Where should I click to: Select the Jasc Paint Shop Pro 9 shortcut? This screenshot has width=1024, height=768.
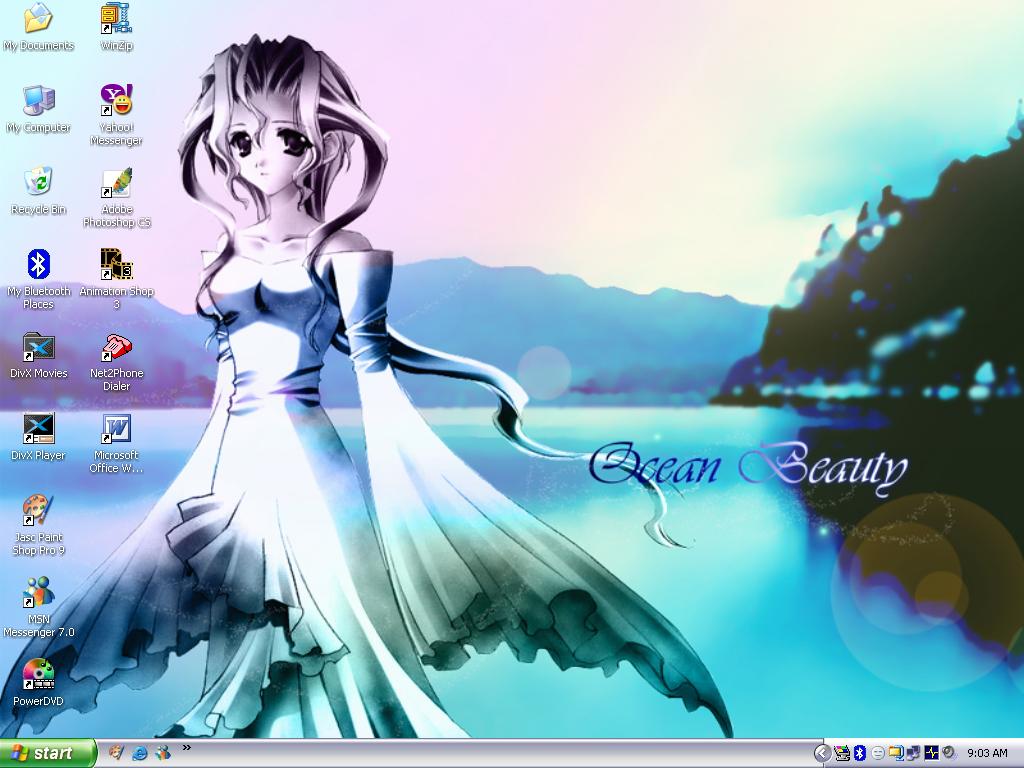(x=39, y=526)
